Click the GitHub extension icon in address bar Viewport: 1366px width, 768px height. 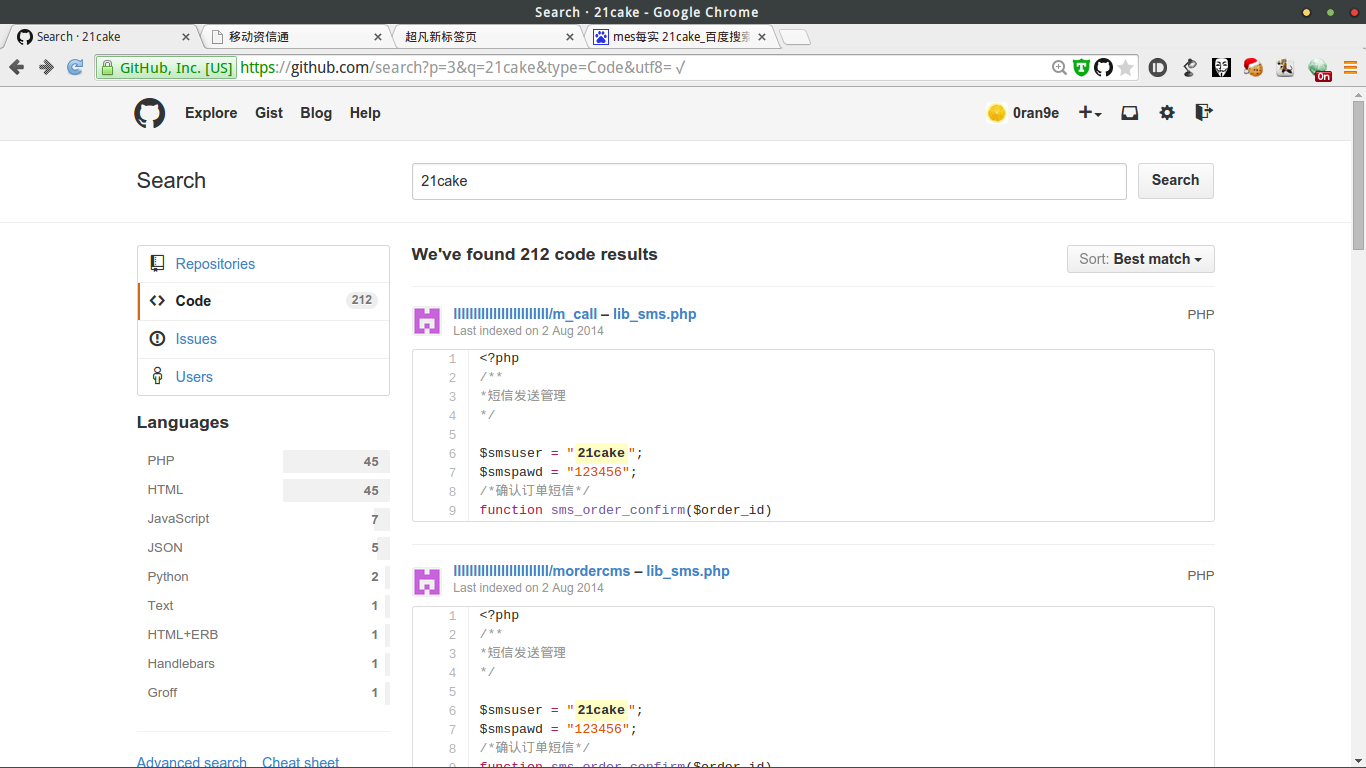point(1103,68)
